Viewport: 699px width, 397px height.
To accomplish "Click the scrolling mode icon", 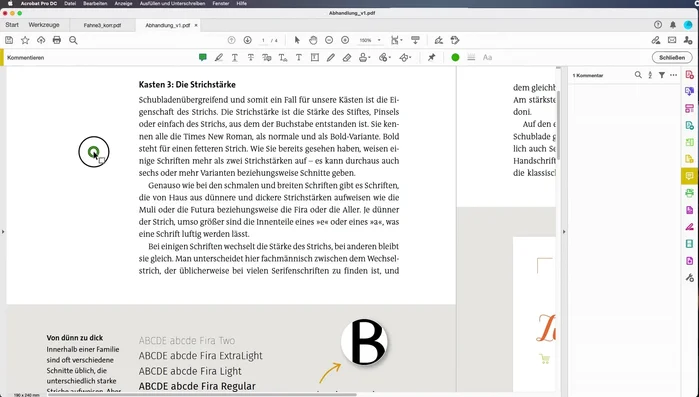I will (415, 40).
